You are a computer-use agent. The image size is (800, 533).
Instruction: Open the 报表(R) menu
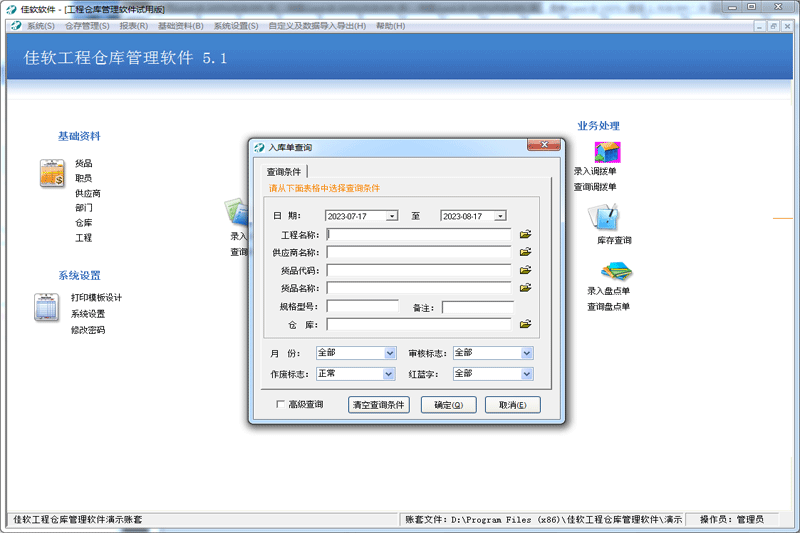[x=134, y=26]
